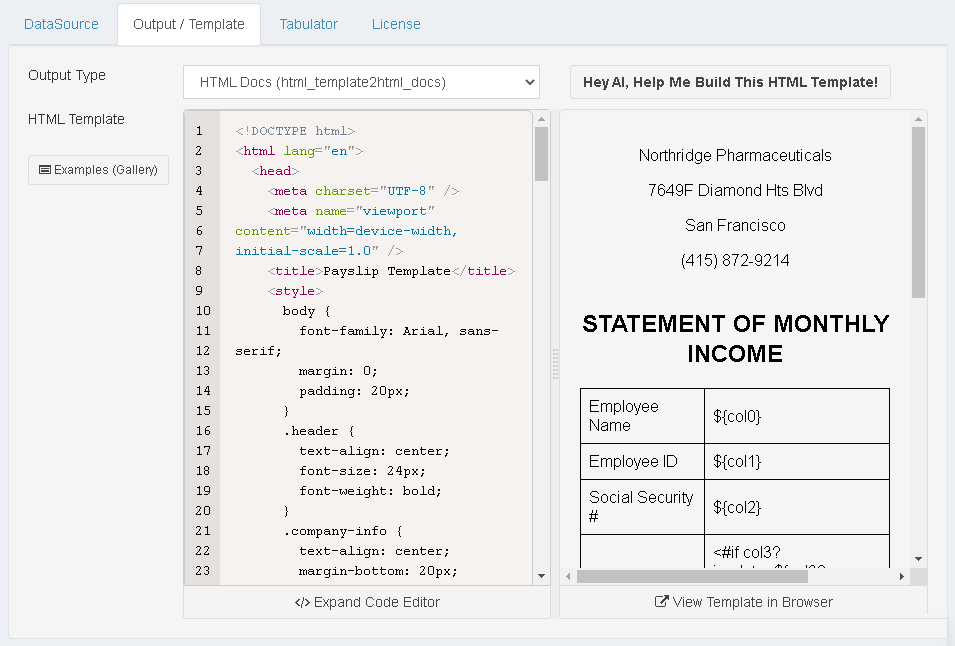Screen dimensions: 955x646
Task: Go to the License tab
Action: (396, 24)
